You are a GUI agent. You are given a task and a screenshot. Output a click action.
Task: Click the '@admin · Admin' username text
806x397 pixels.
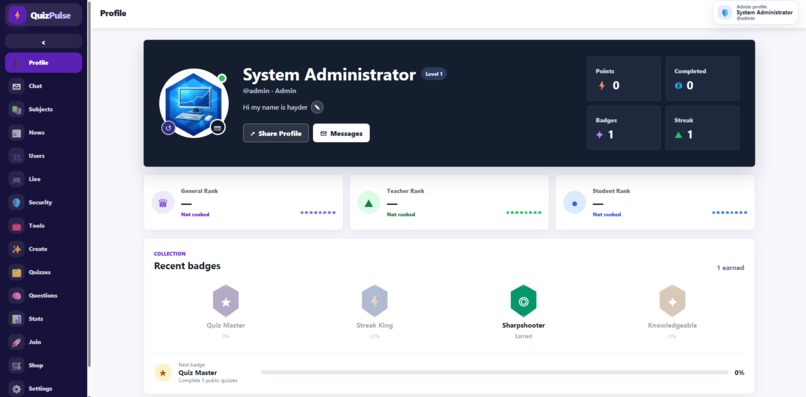click(x=269, y=91)
